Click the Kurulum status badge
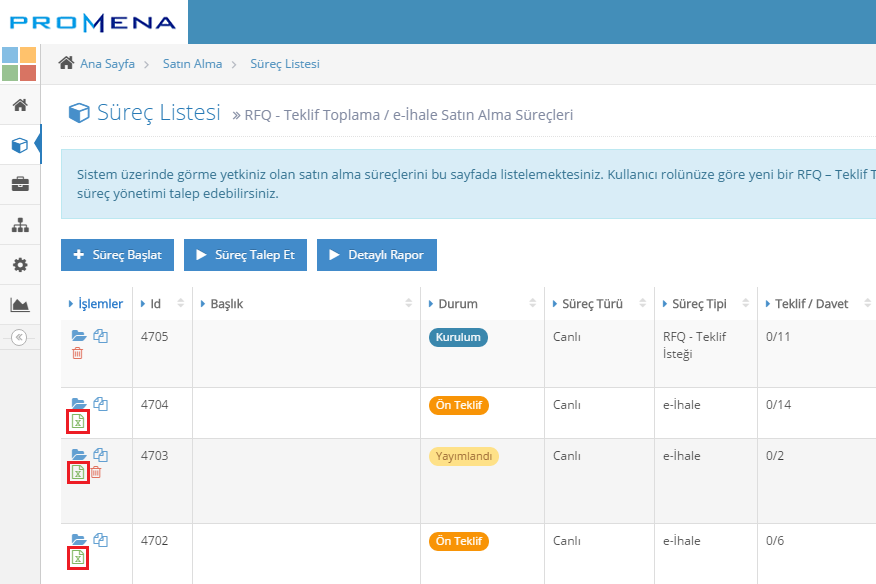The height and width of the screenshot is (584, 876). coord(458,337)
